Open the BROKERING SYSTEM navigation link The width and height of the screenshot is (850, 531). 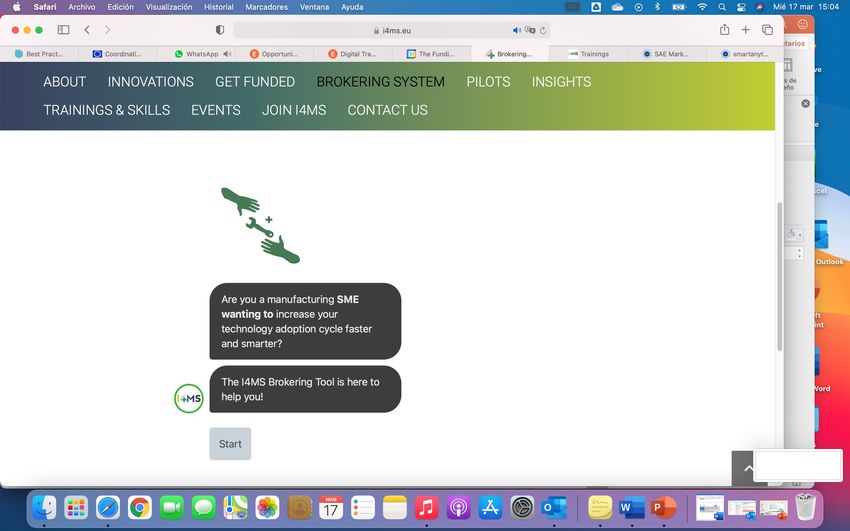coord(381,82)
